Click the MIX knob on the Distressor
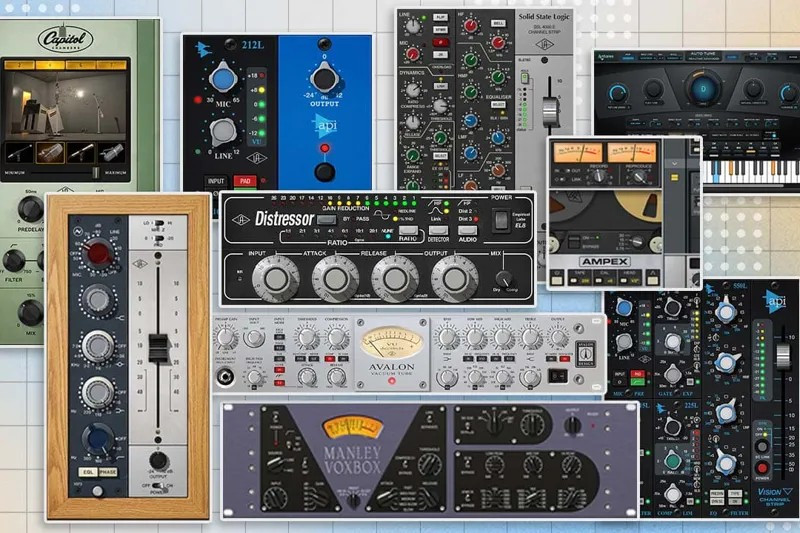The image size is (800, 533). [x=504, y=279]
